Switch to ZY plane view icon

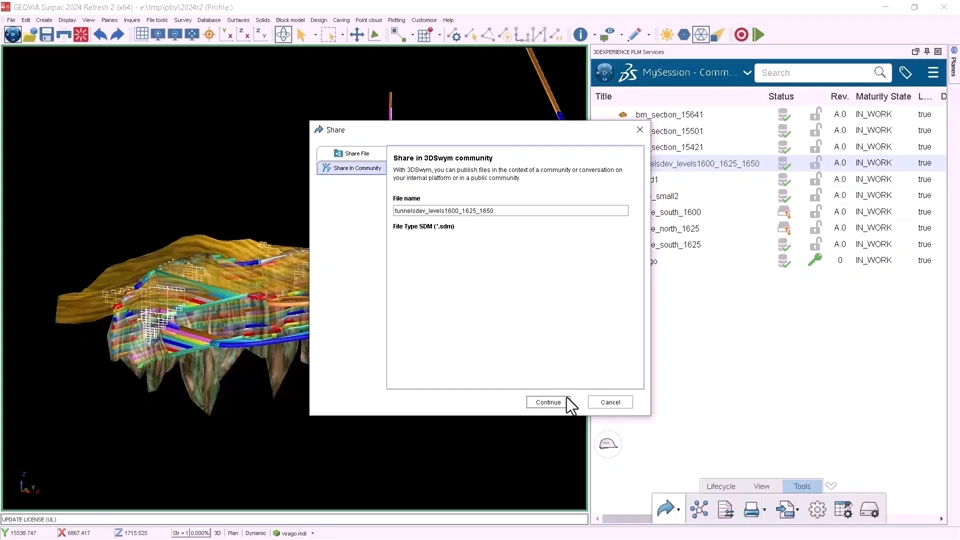(260, 34)
